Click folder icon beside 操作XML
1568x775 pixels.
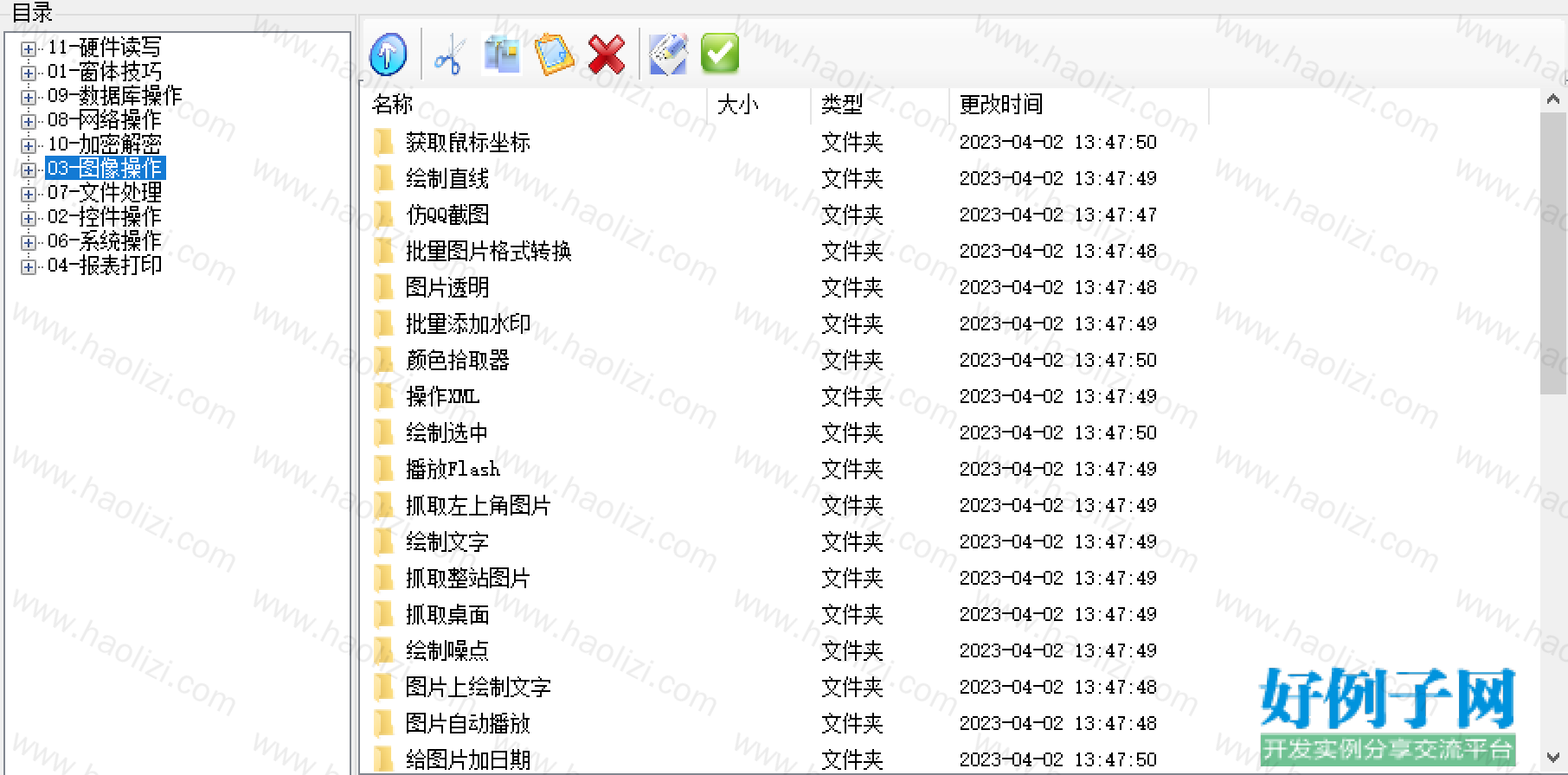[383, 396]
